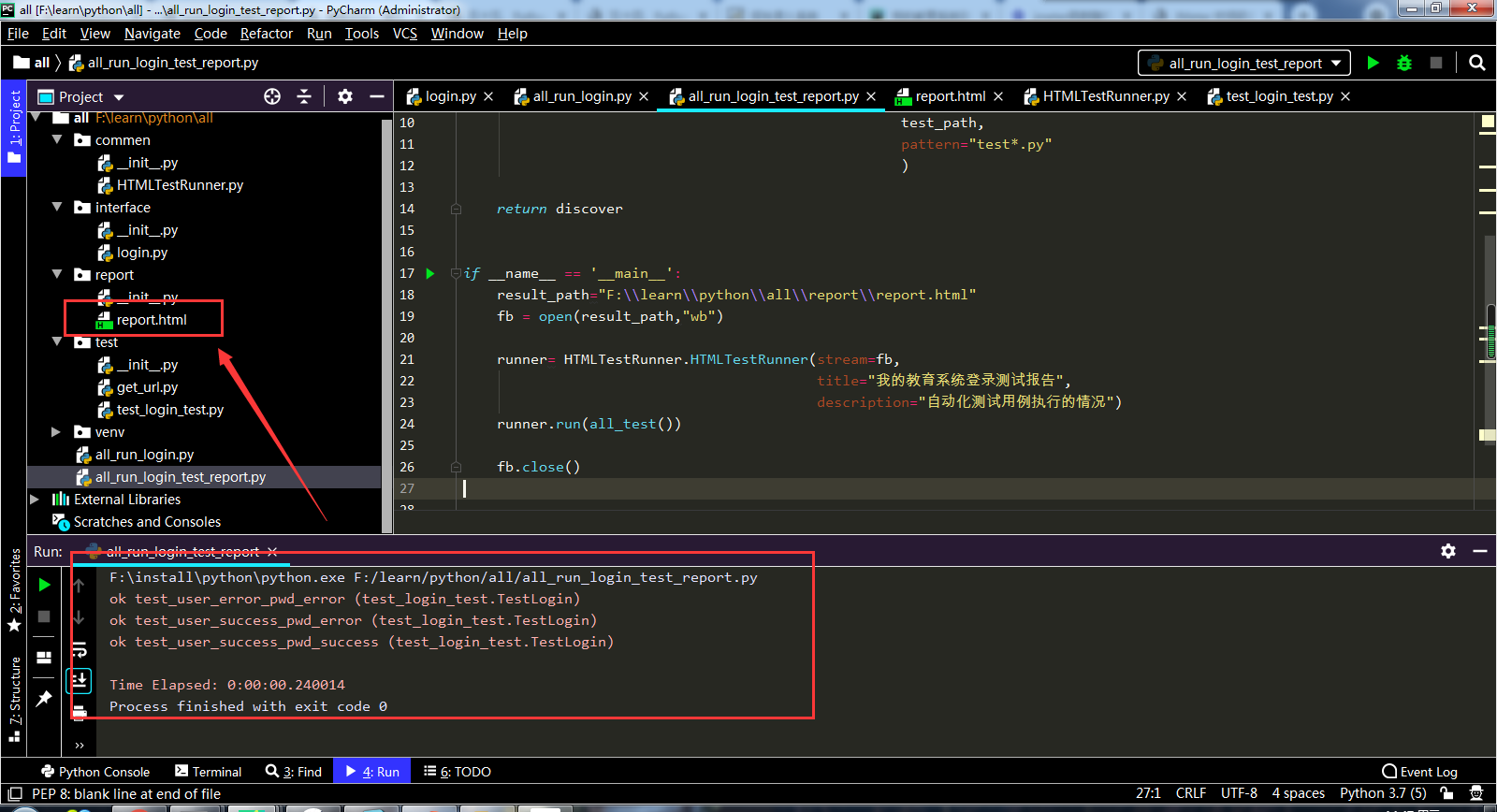Screen dimensions: 1497x812
Task: Expand External Libraries node
Action: click(x=35, y=499)
